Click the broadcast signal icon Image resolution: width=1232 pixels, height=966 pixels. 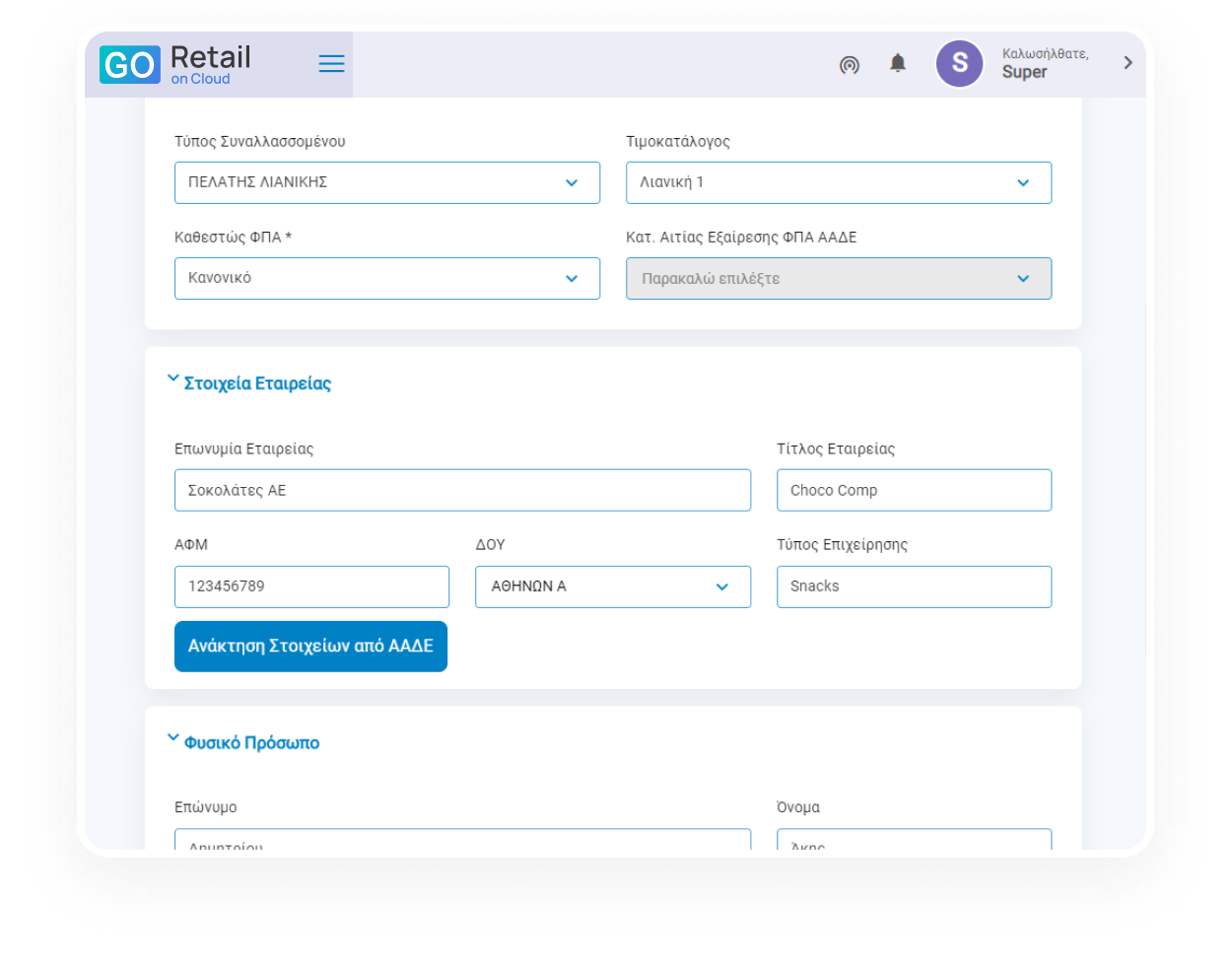(849, 65)
